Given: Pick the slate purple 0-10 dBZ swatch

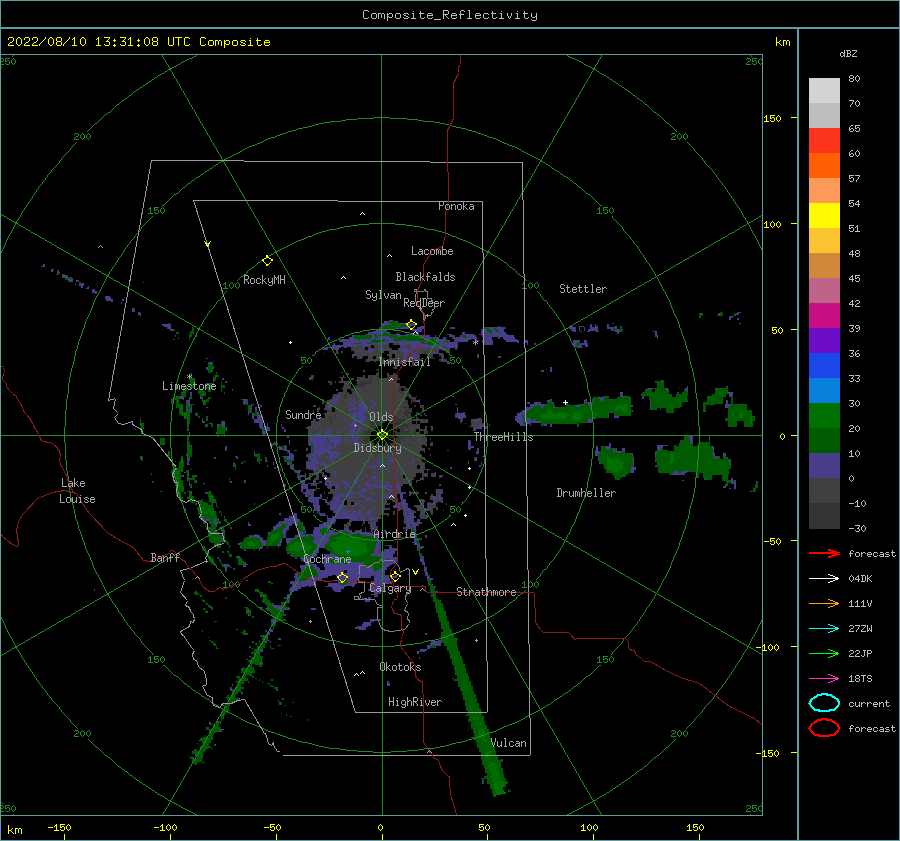Looking at the screenshot, I should [x=824, y=466].
